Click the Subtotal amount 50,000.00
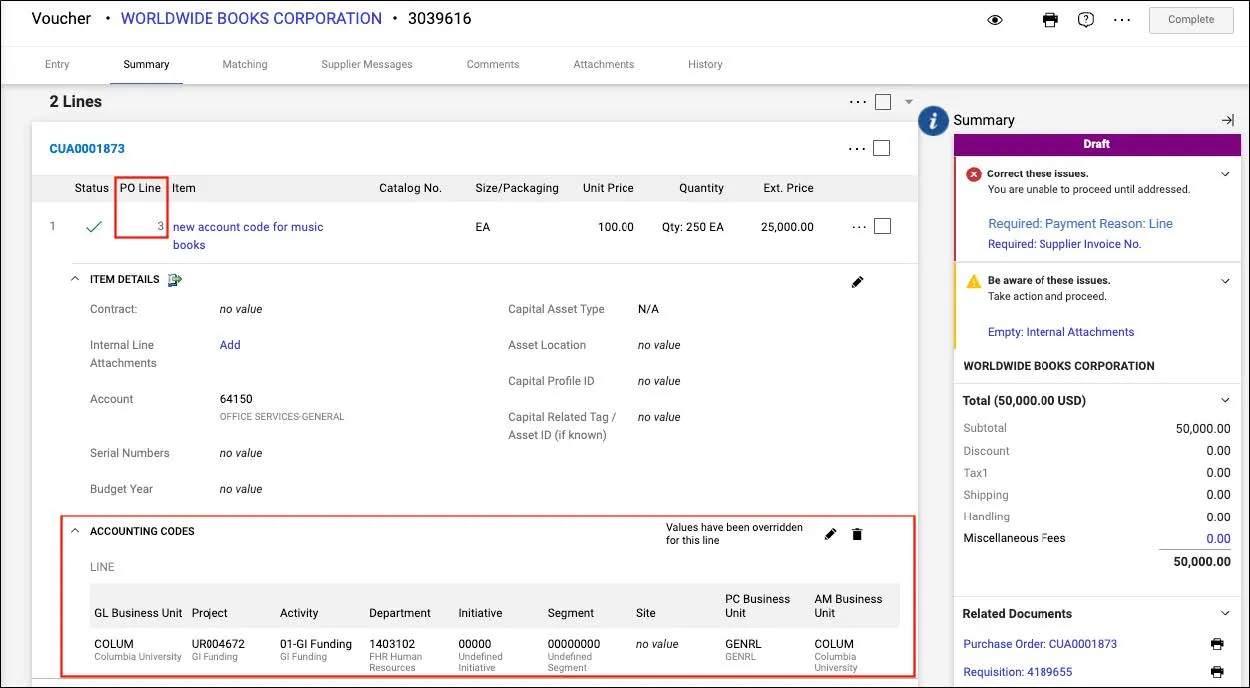 click(1203, 429)
